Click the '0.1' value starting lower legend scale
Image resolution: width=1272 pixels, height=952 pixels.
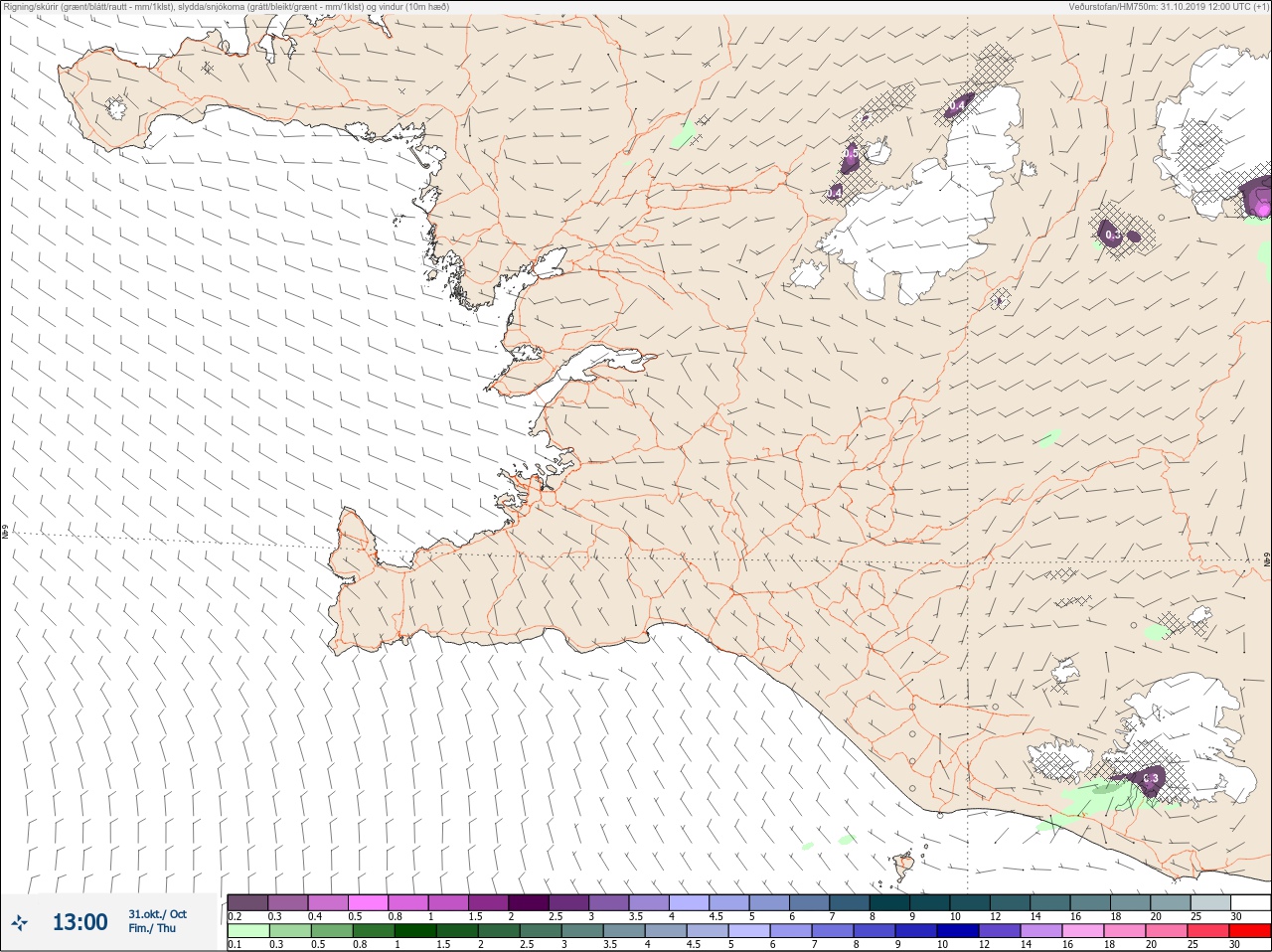pos(235,944)
